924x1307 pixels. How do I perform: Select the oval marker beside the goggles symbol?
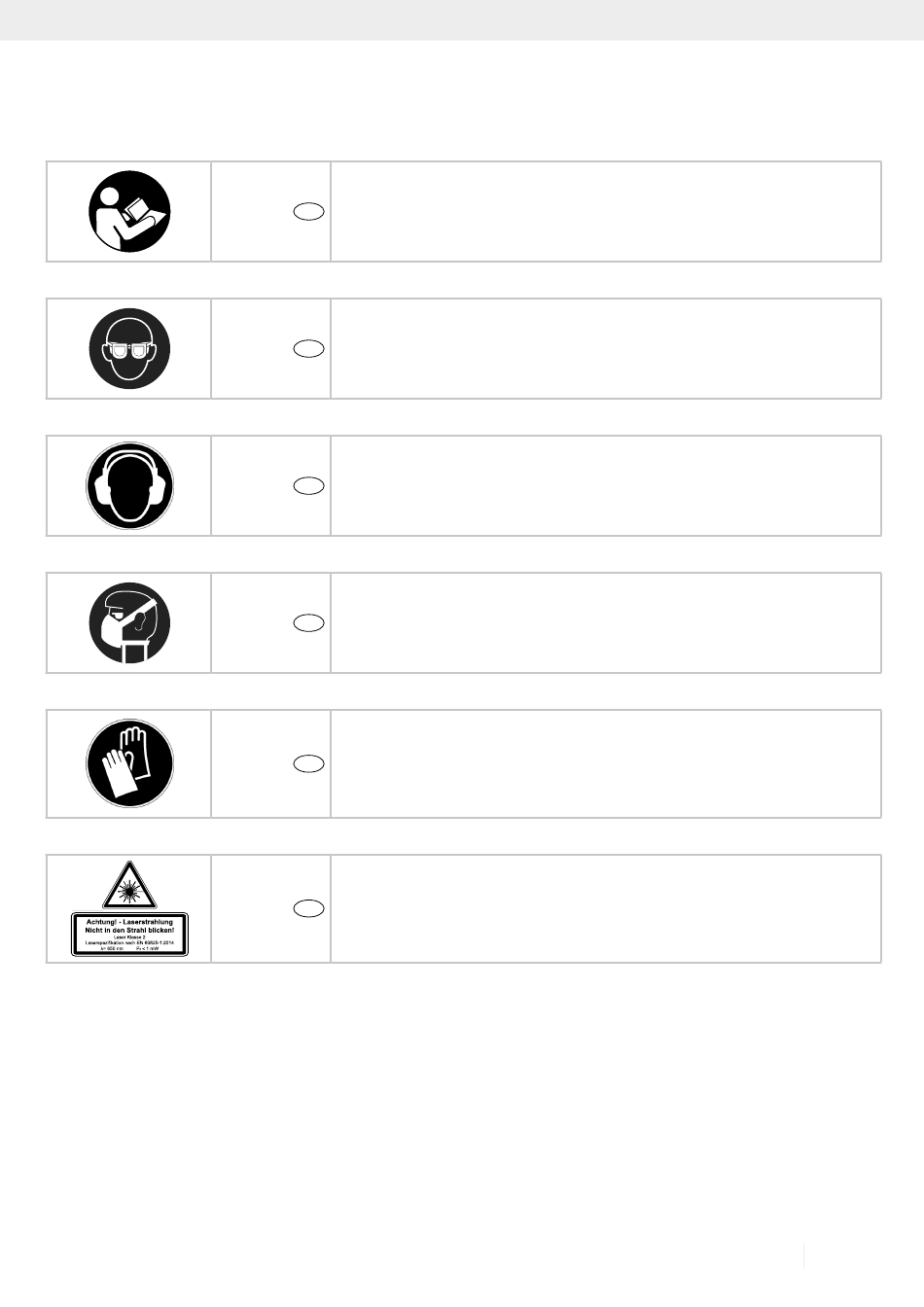point(308,349)
